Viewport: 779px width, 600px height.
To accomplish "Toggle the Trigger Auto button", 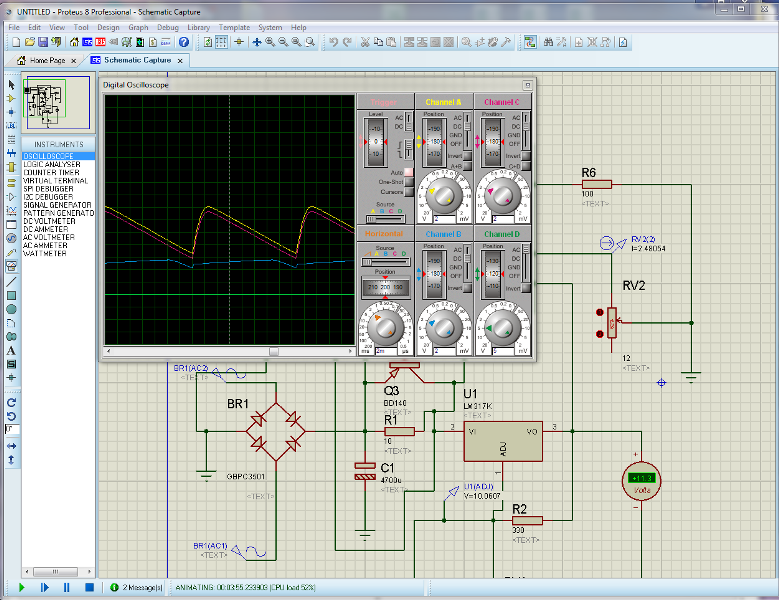I will tap(408, 172).
